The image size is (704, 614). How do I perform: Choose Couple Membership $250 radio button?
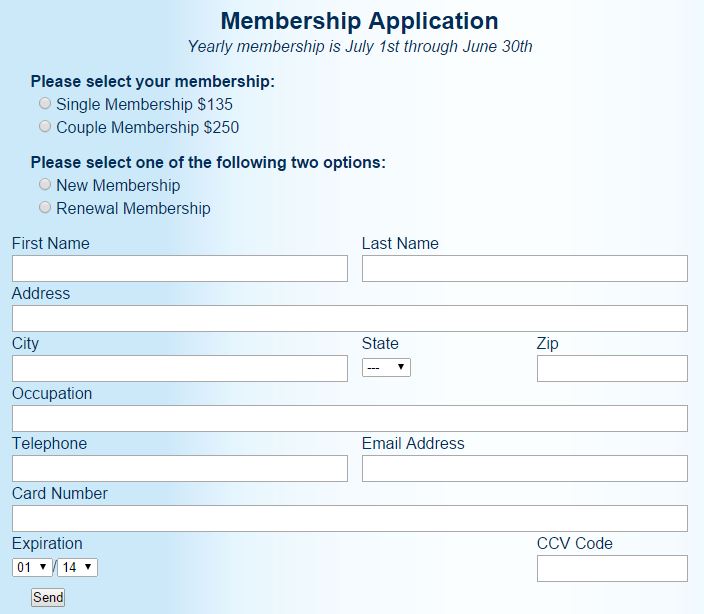coord(45,126)
